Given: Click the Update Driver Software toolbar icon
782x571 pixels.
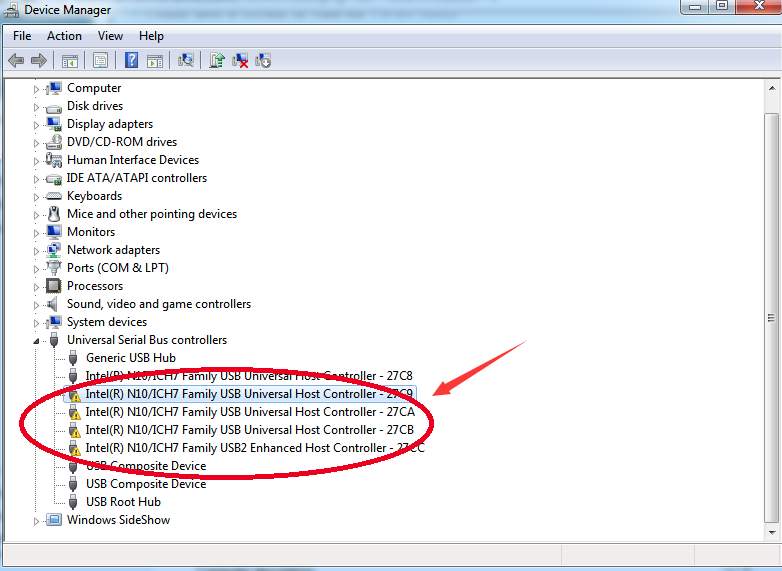Looking at the screenshot, I should (217, 60).
